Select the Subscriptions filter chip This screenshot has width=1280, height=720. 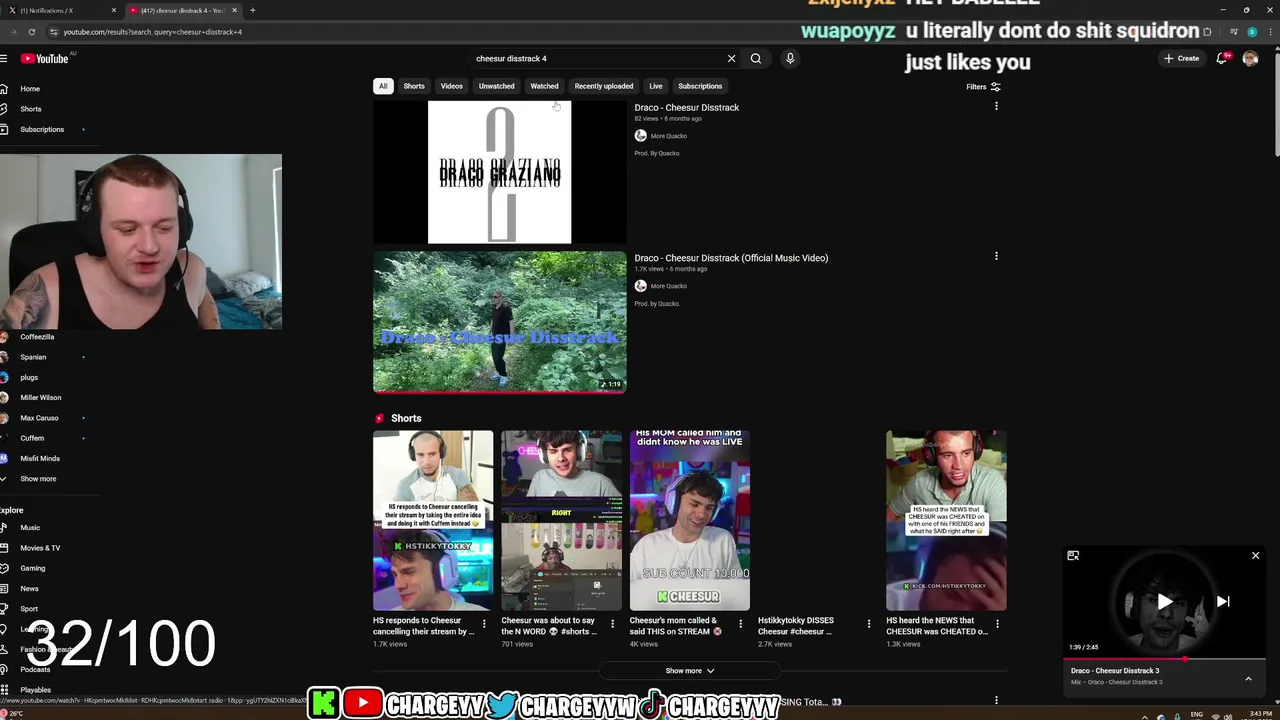pyautogui.click(x=700, y=86)
